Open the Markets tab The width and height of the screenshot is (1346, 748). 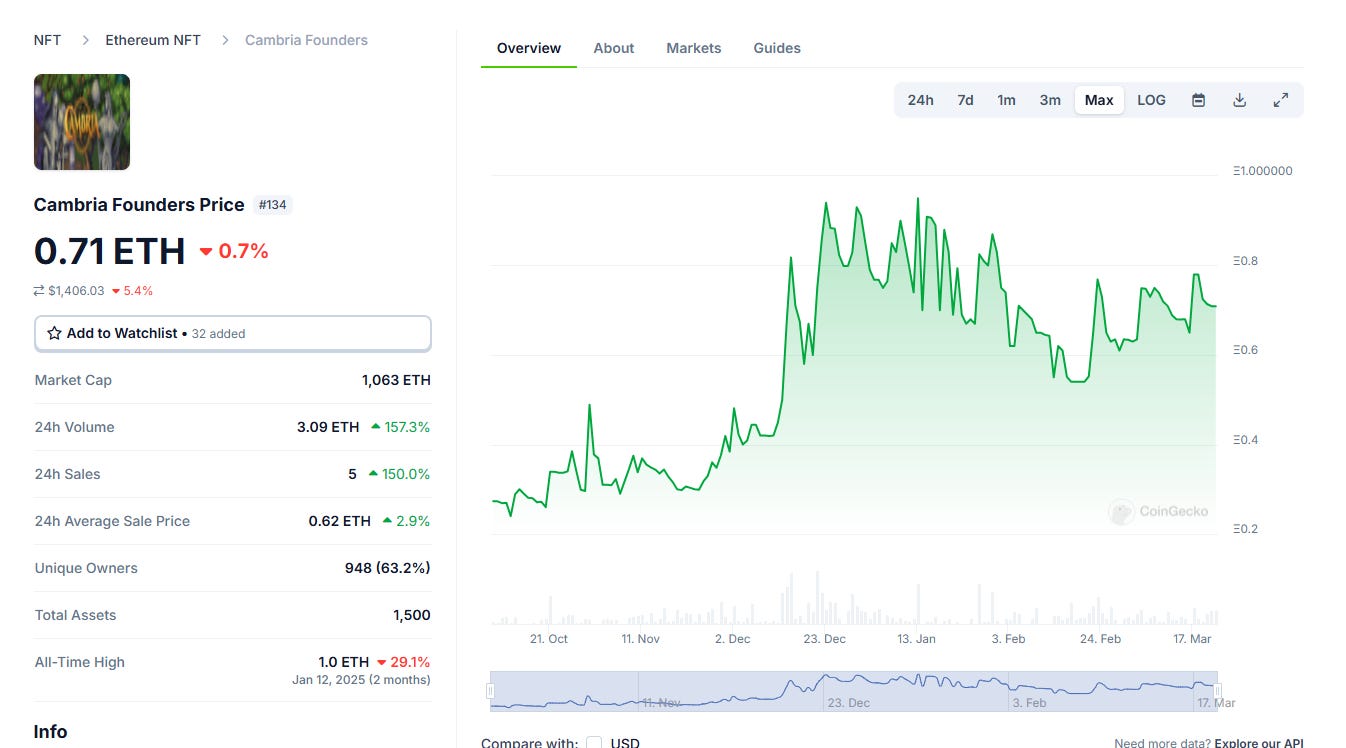[694, 48]
